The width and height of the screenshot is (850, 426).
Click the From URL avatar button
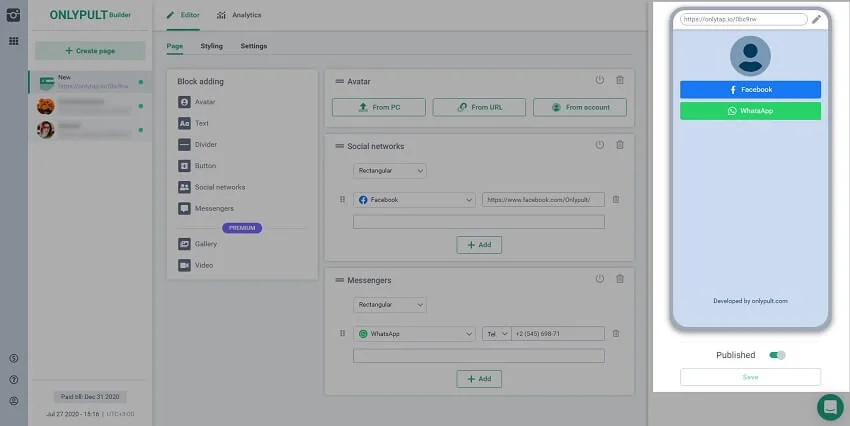(x=478, y=108)
